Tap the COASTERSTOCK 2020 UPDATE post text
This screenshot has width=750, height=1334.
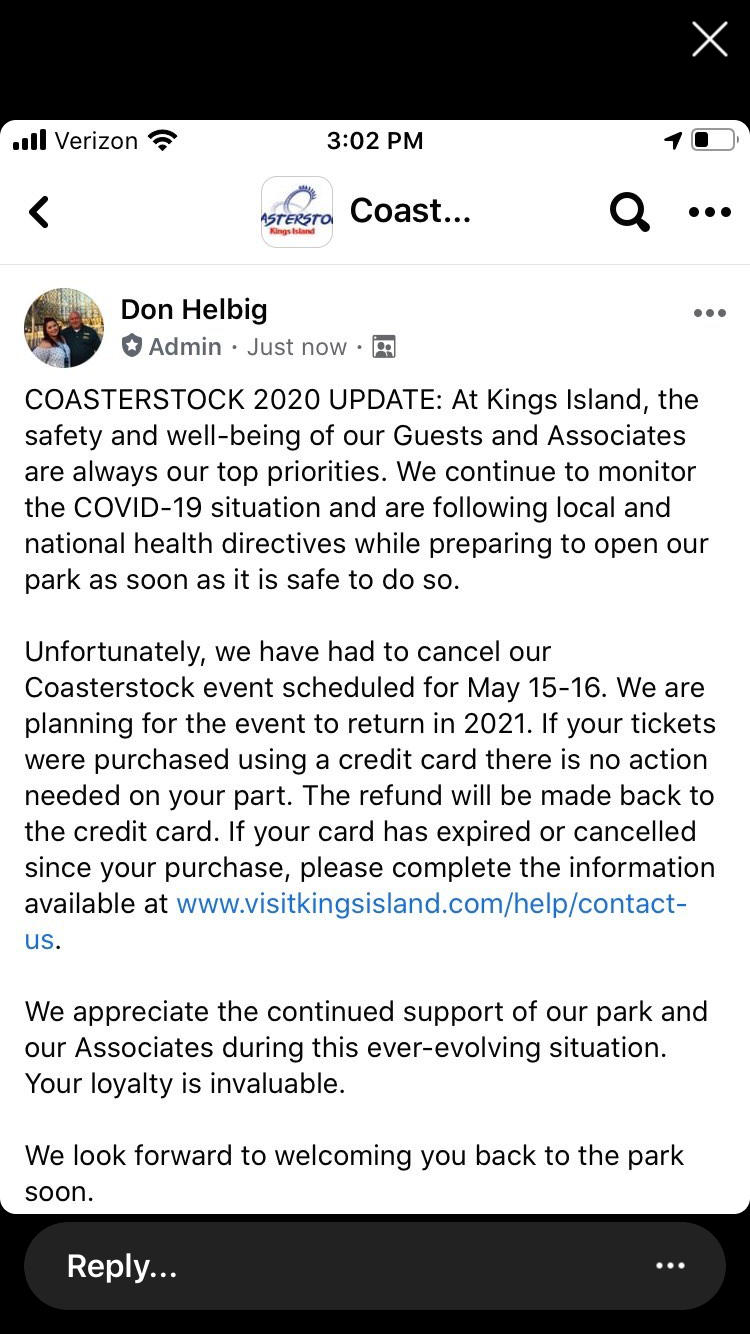click(367, 489)
